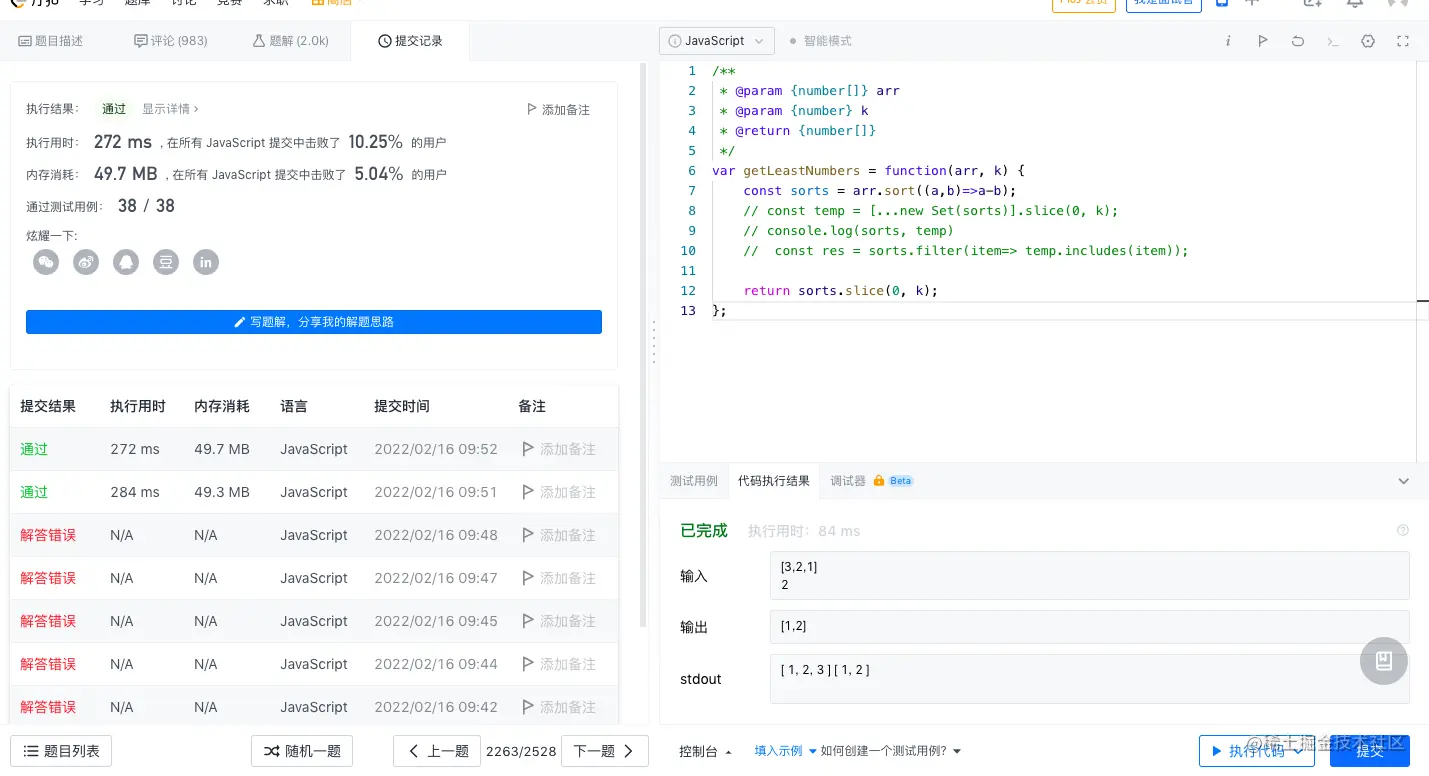Open the 通过 submission with 284 ms
Screen dimensions: 1429x776
click(34, 492)
